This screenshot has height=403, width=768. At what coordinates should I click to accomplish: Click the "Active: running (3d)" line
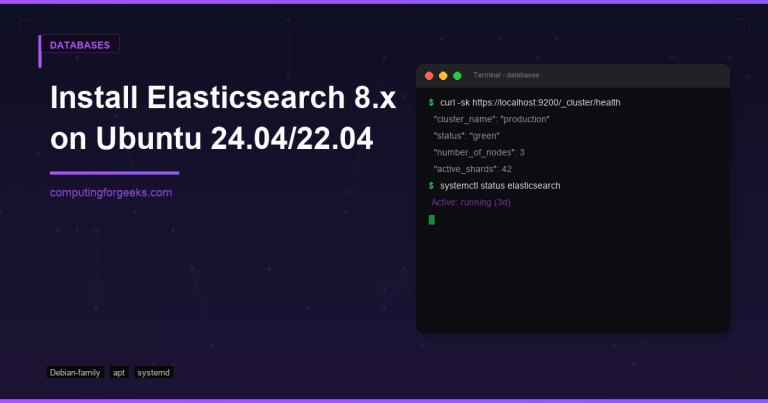(471, 202)
